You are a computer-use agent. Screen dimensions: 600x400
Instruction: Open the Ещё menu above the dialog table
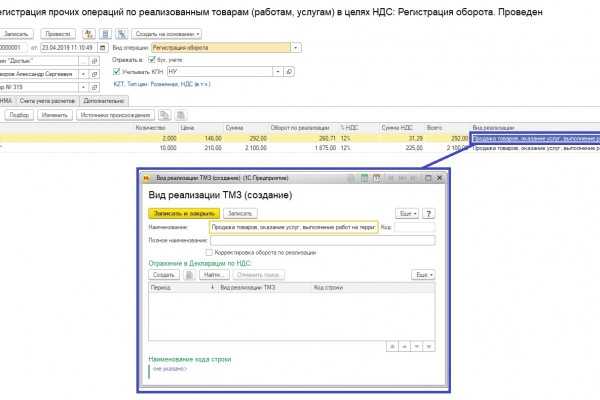click(423, 275)
